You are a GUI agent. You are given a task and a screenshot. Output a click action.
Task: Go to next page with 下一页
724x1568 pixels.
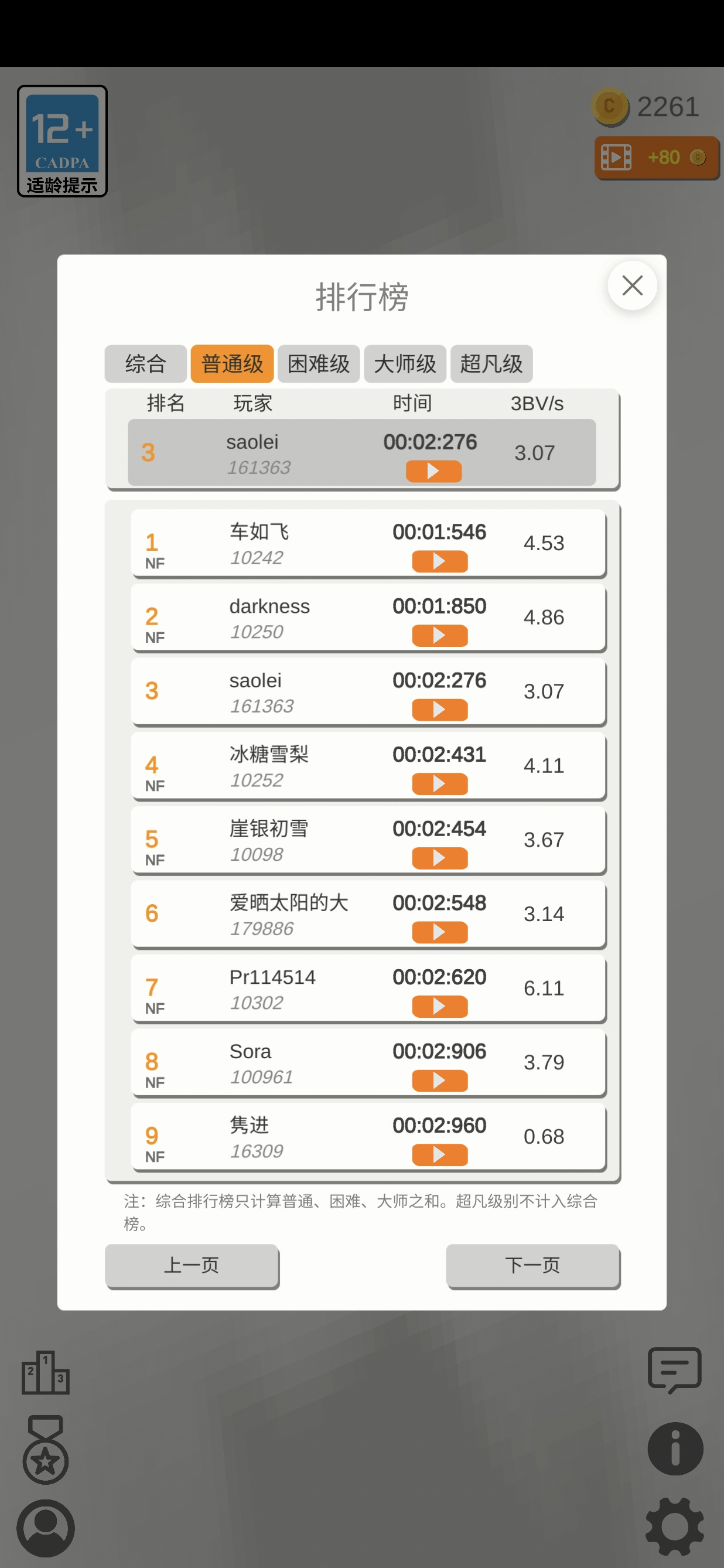(533, 1266)
